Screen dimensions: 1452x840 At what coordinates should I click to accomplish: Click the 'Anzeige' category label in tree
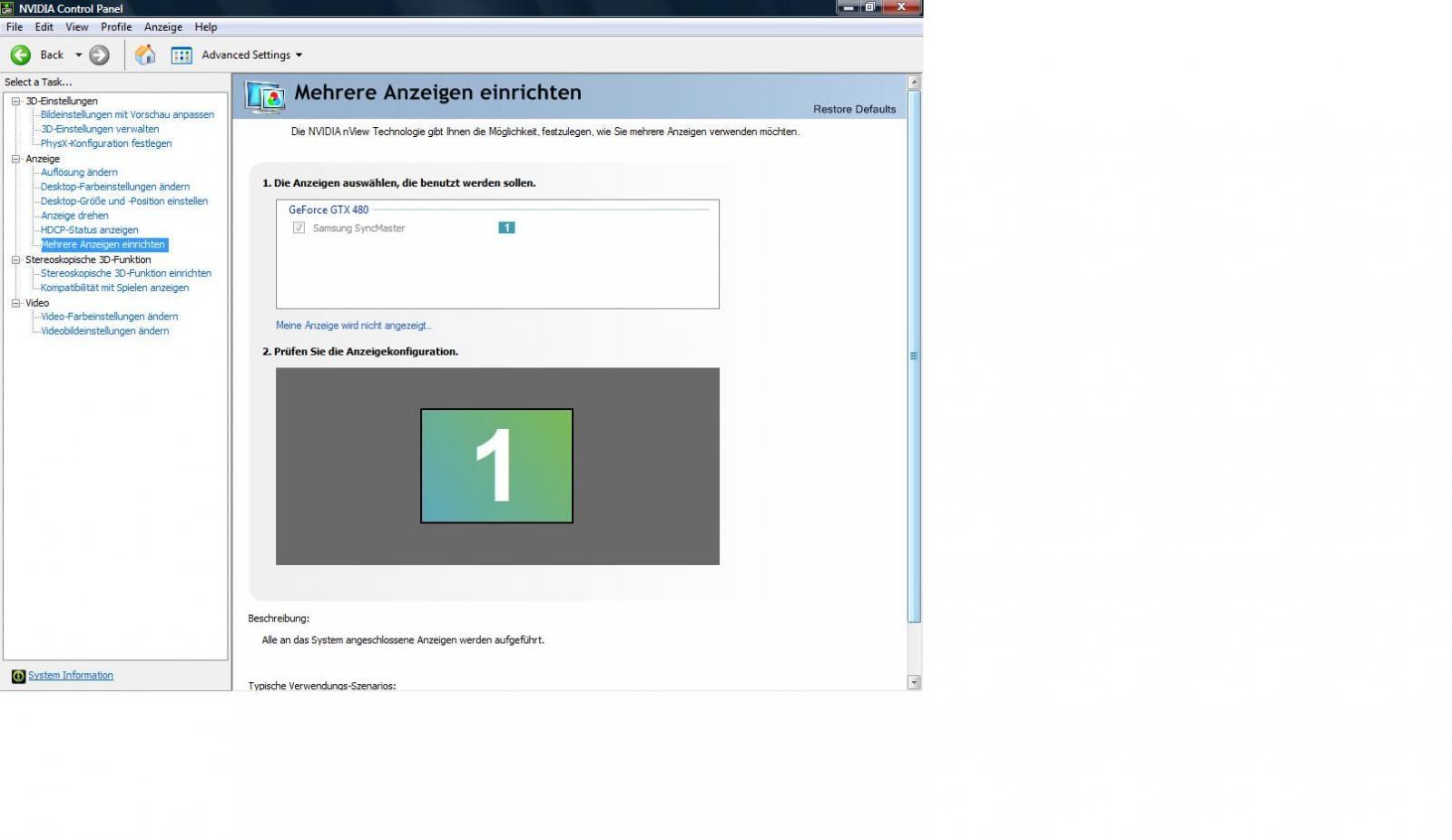click(x=43, y=159)
